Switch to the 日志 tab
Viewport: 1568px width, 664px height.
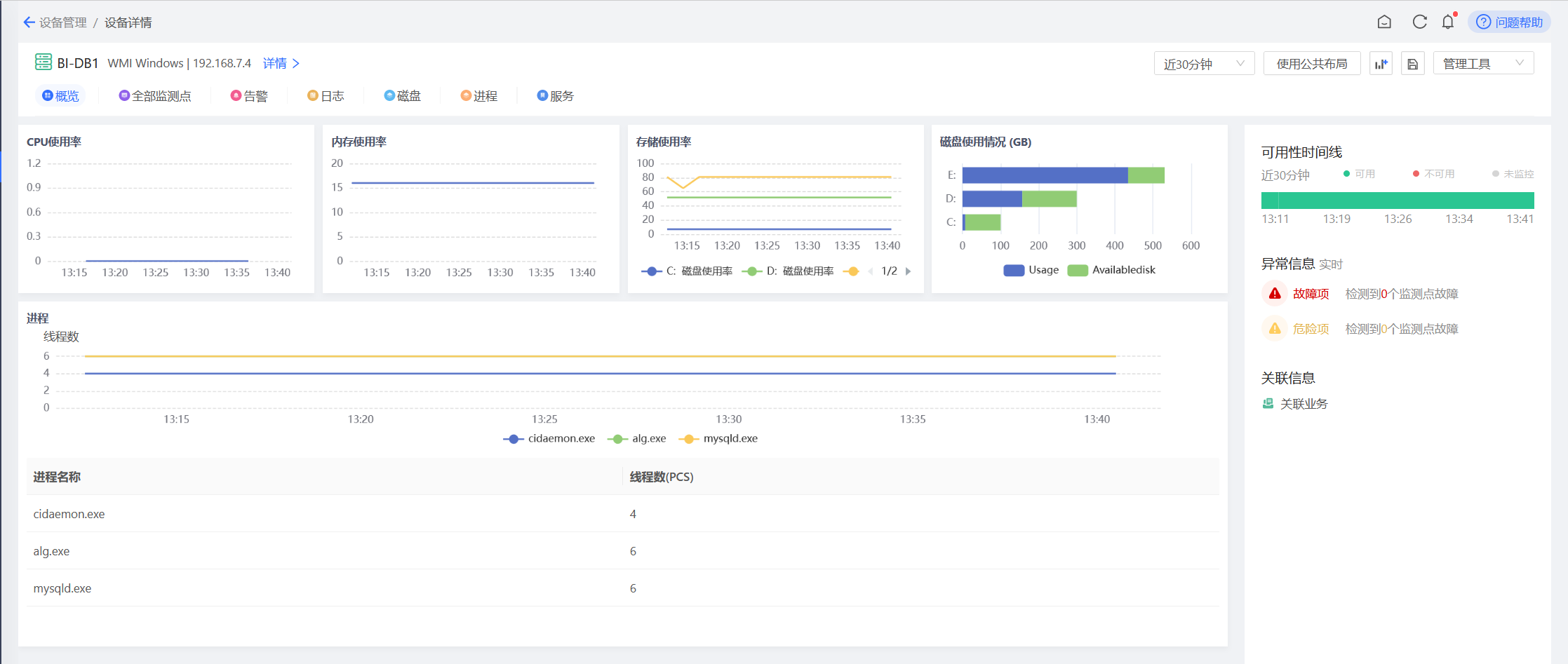click(326, 95)
